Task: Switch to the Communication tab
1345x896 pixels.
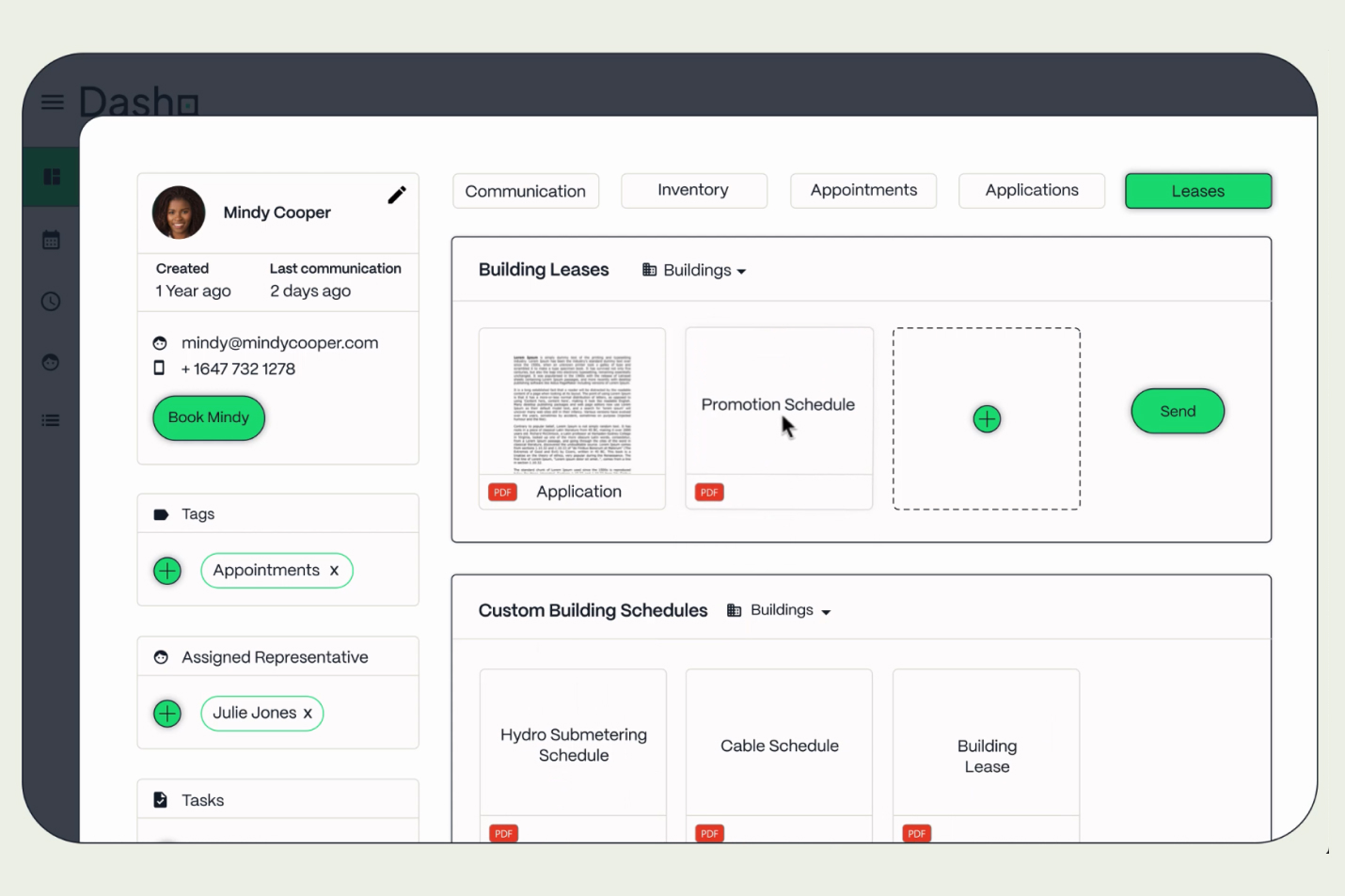Action: point(526,191)
